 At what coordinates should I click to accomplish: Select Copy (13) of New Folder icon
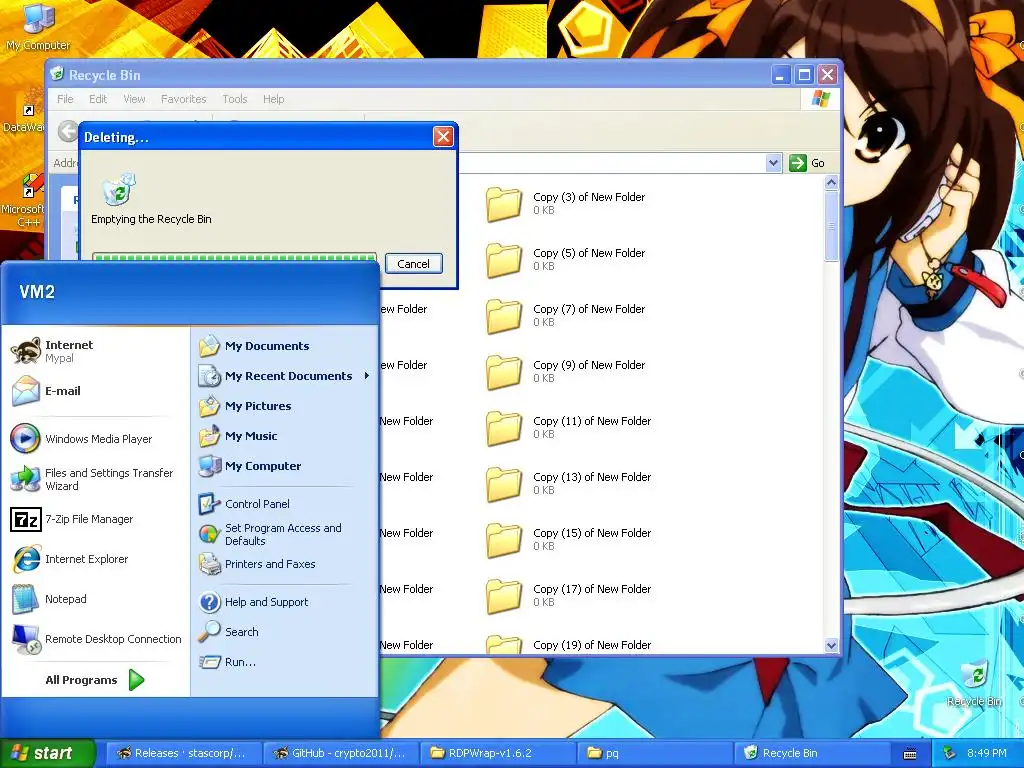click(x=504, y=485)
